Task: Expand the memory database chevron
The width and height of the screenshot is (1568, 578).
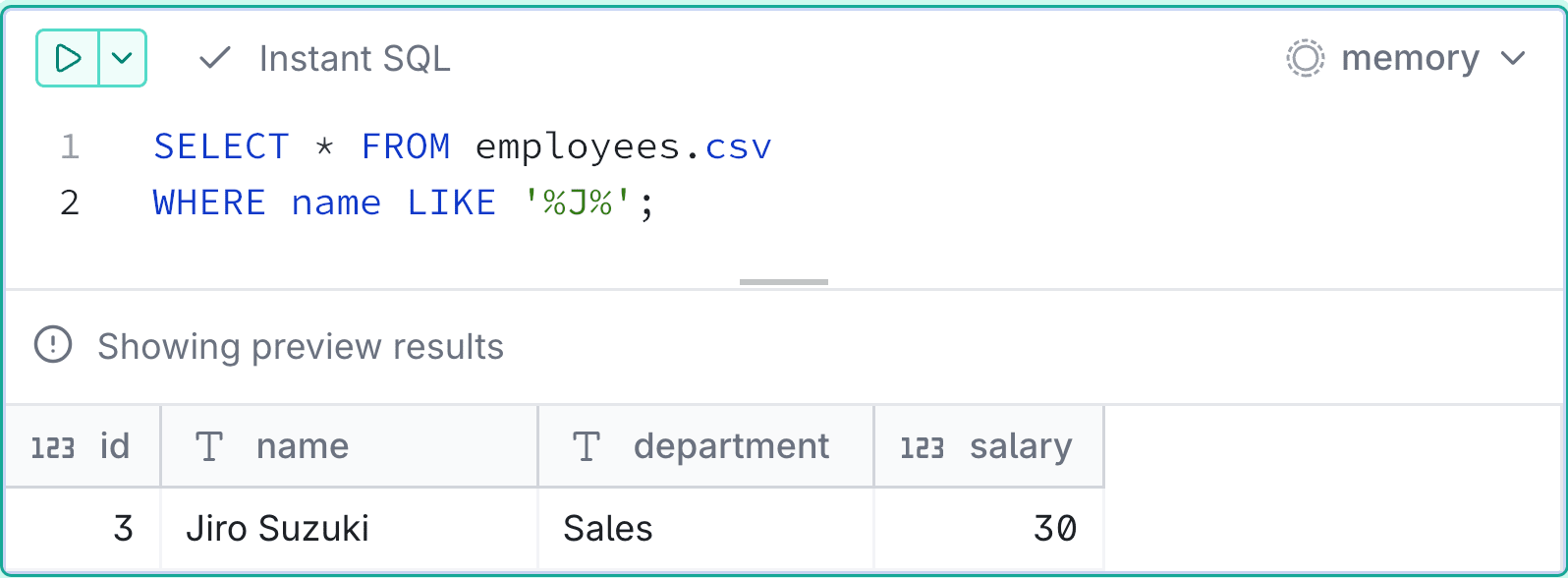Action: (1513, 59)
